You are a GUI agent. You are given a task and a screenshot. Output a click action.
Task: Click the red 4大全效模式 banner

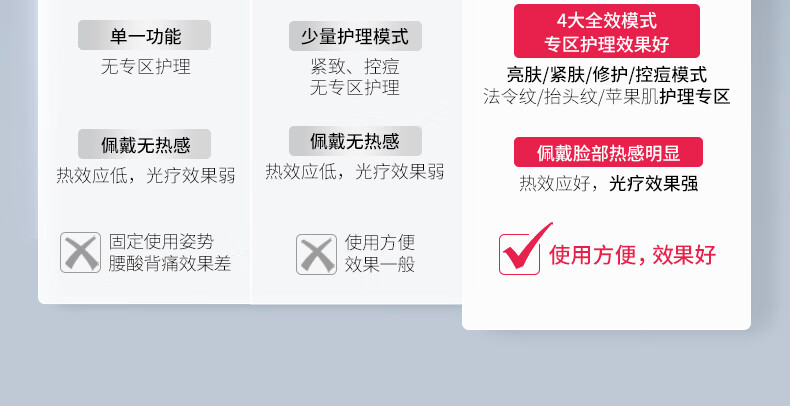607,31
